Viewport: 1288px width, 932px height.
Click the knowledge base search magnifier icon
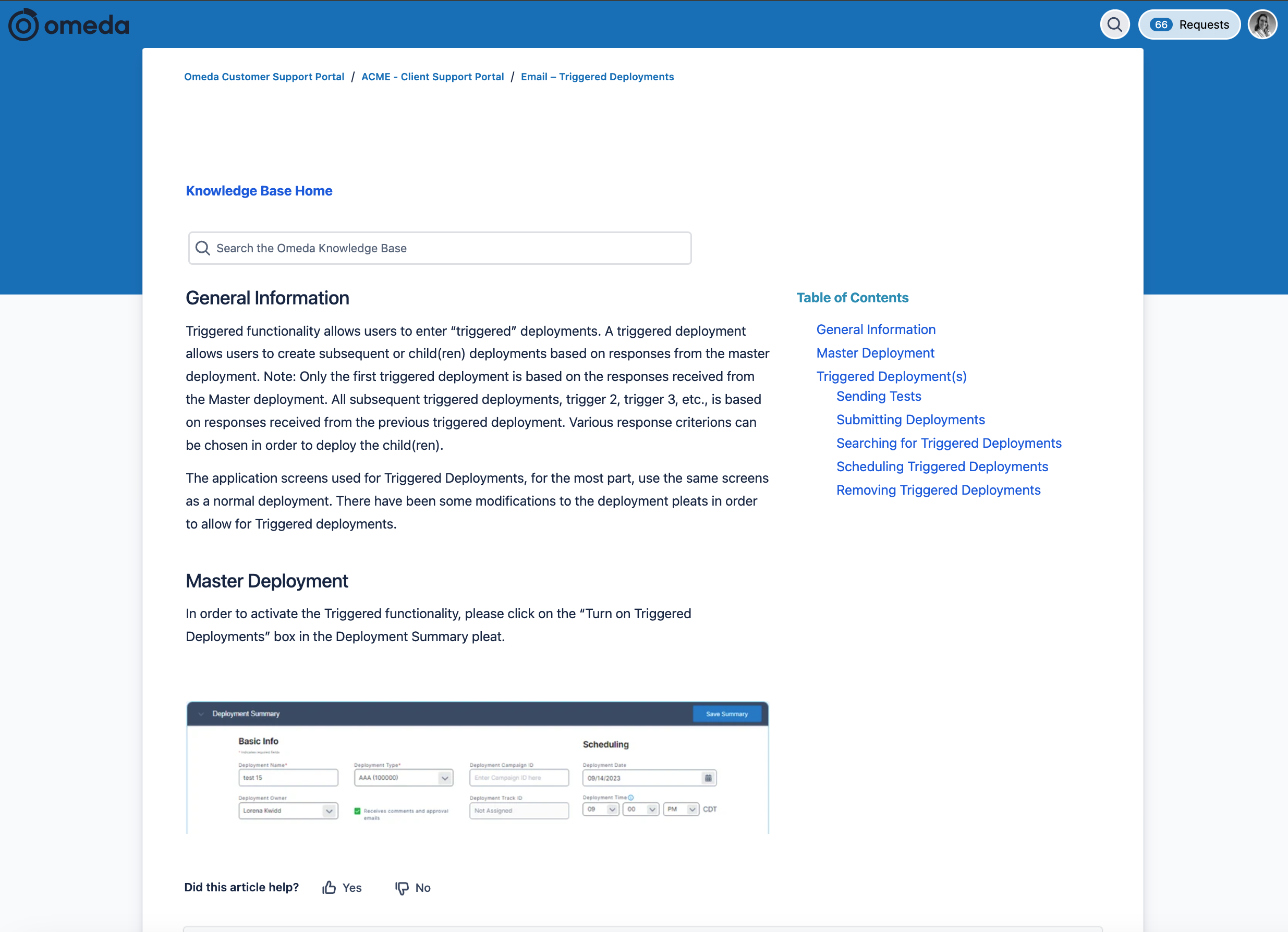coord(203,248)
